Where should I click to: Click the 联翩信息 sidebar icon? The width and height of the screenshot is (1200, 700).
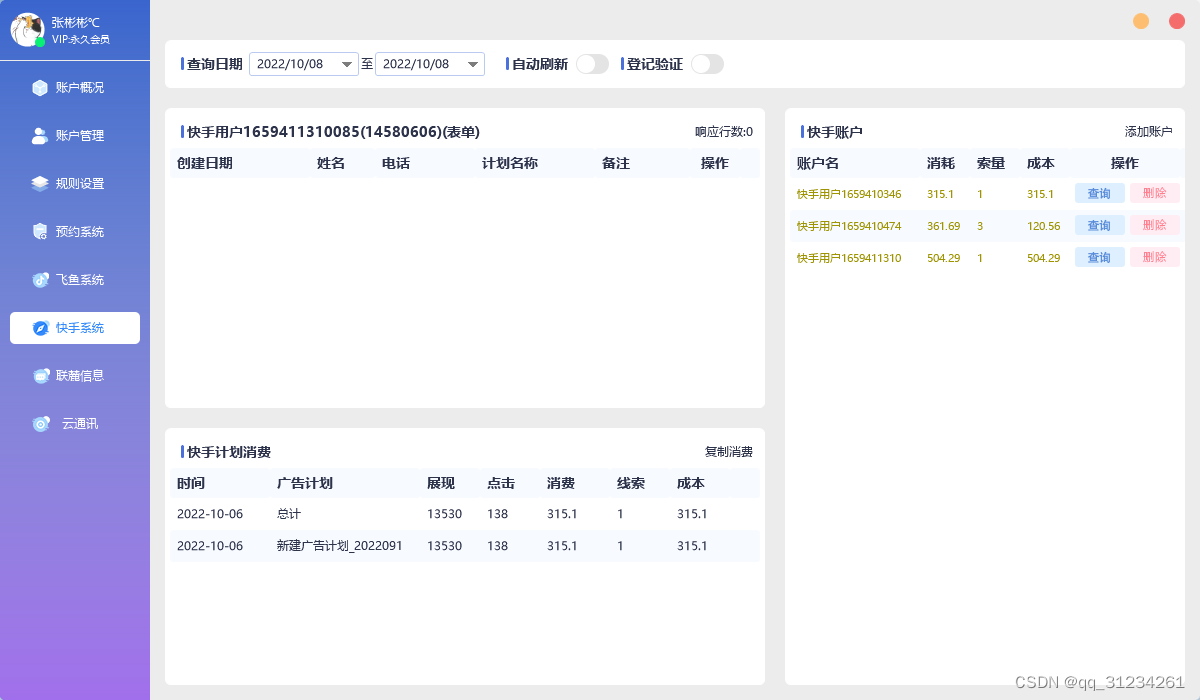(x=40, y=376)
